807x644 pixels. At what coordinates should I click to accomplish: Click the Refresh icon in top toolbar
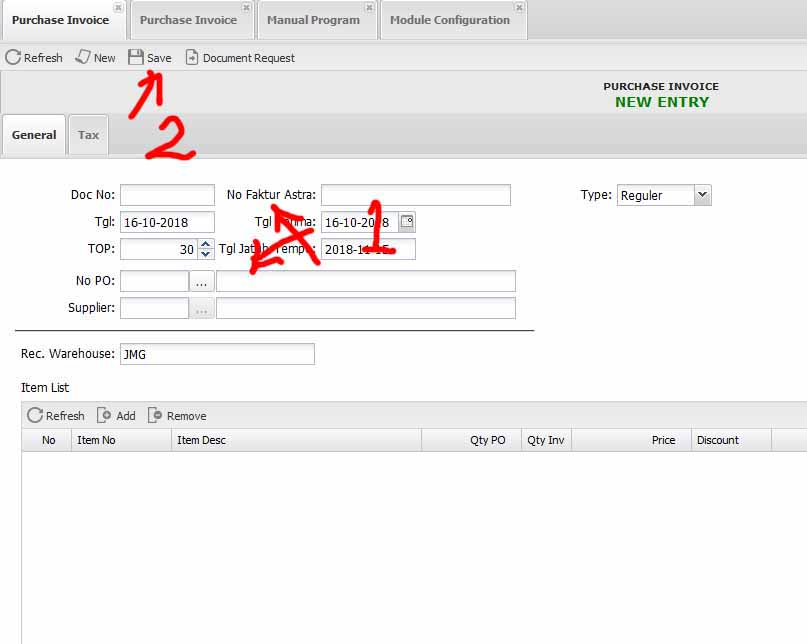pyautogui.click(x=13, y=58)
